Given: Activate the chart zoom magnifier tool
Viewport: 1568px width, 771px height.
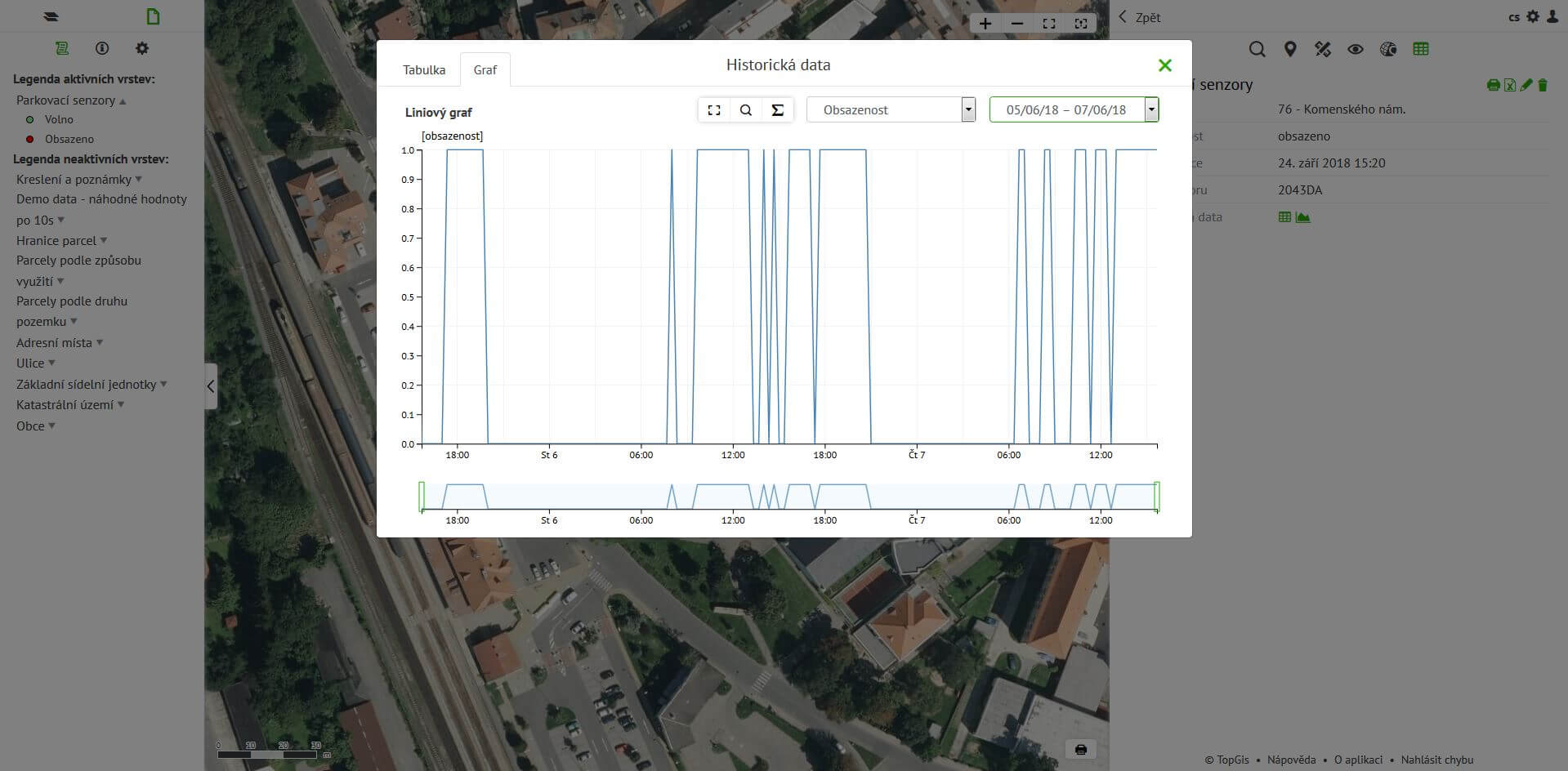Looking at the screenshot, I should click(746, 110).
